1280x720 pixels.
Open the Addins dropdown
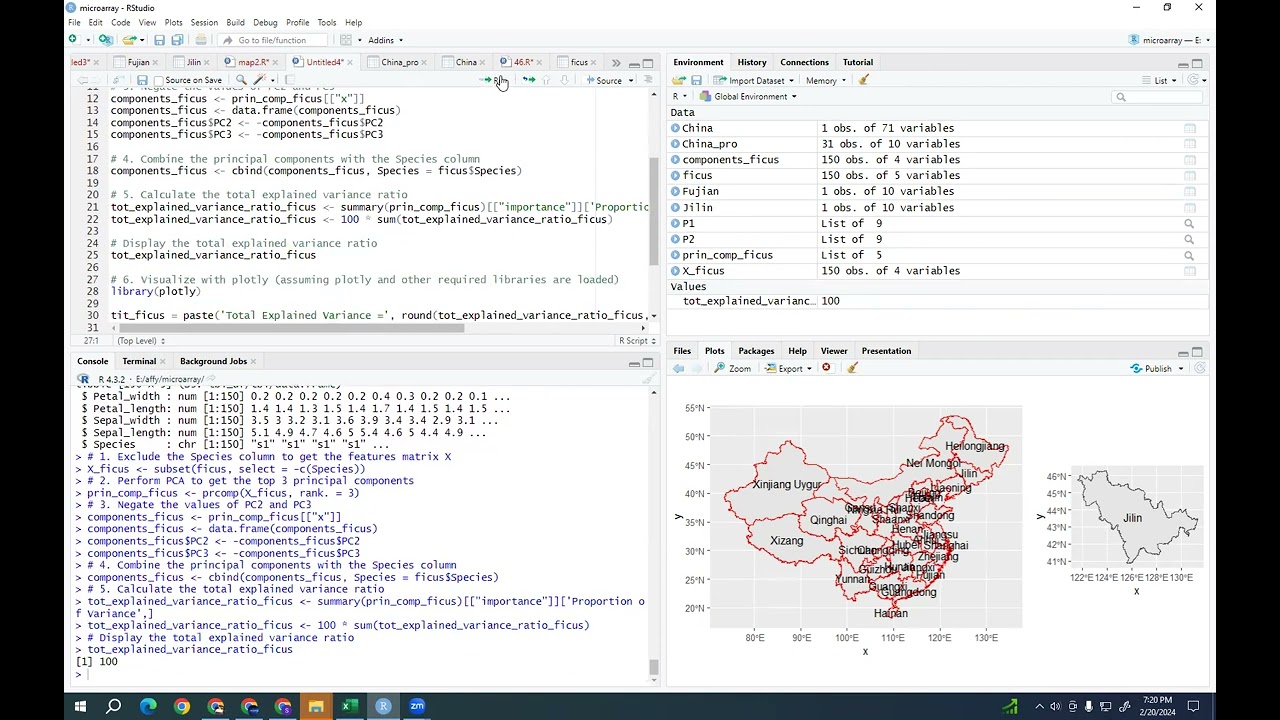coord(385,40)
